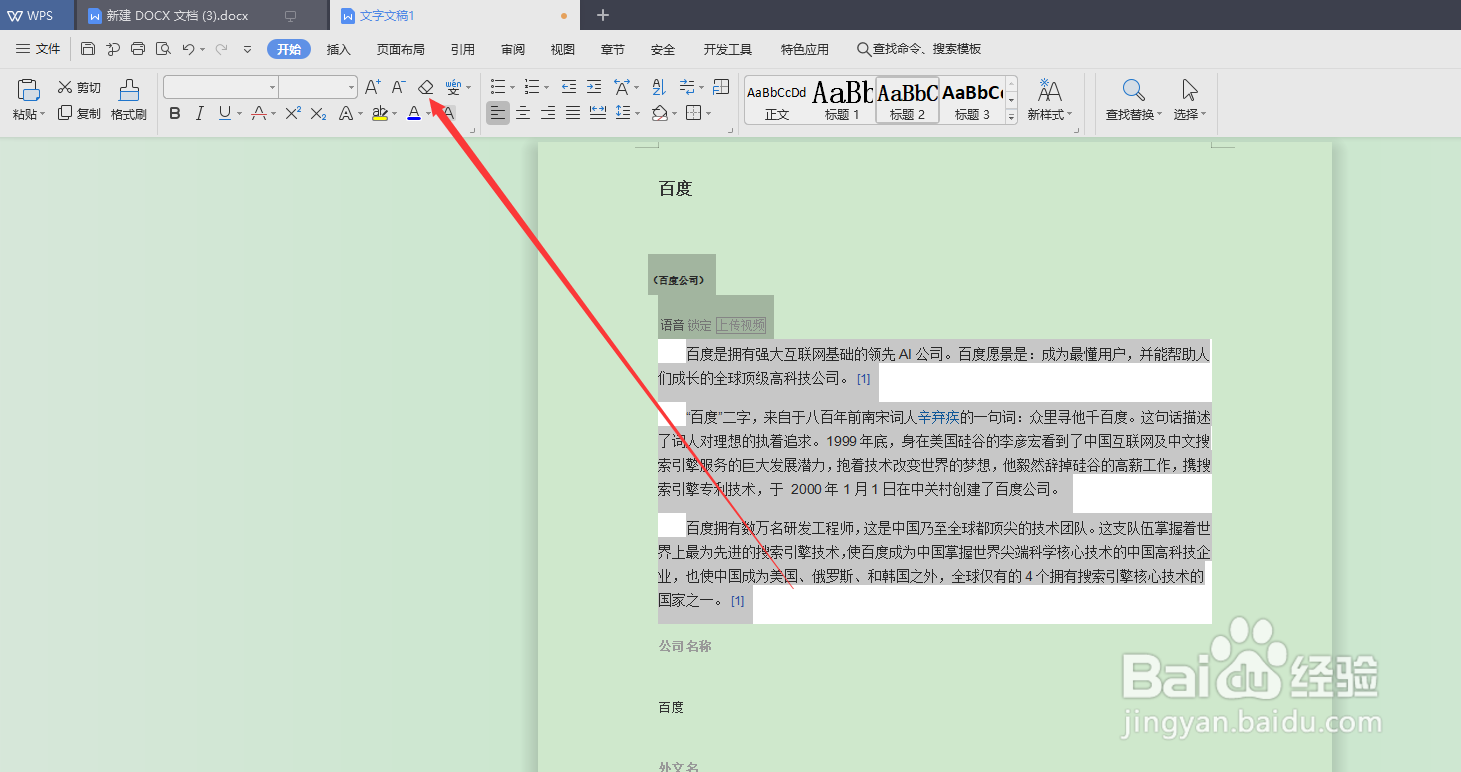This screenshot has width=1461, height=772.
Task: Decrease font size with A- icon
Action: coord(398,88)
